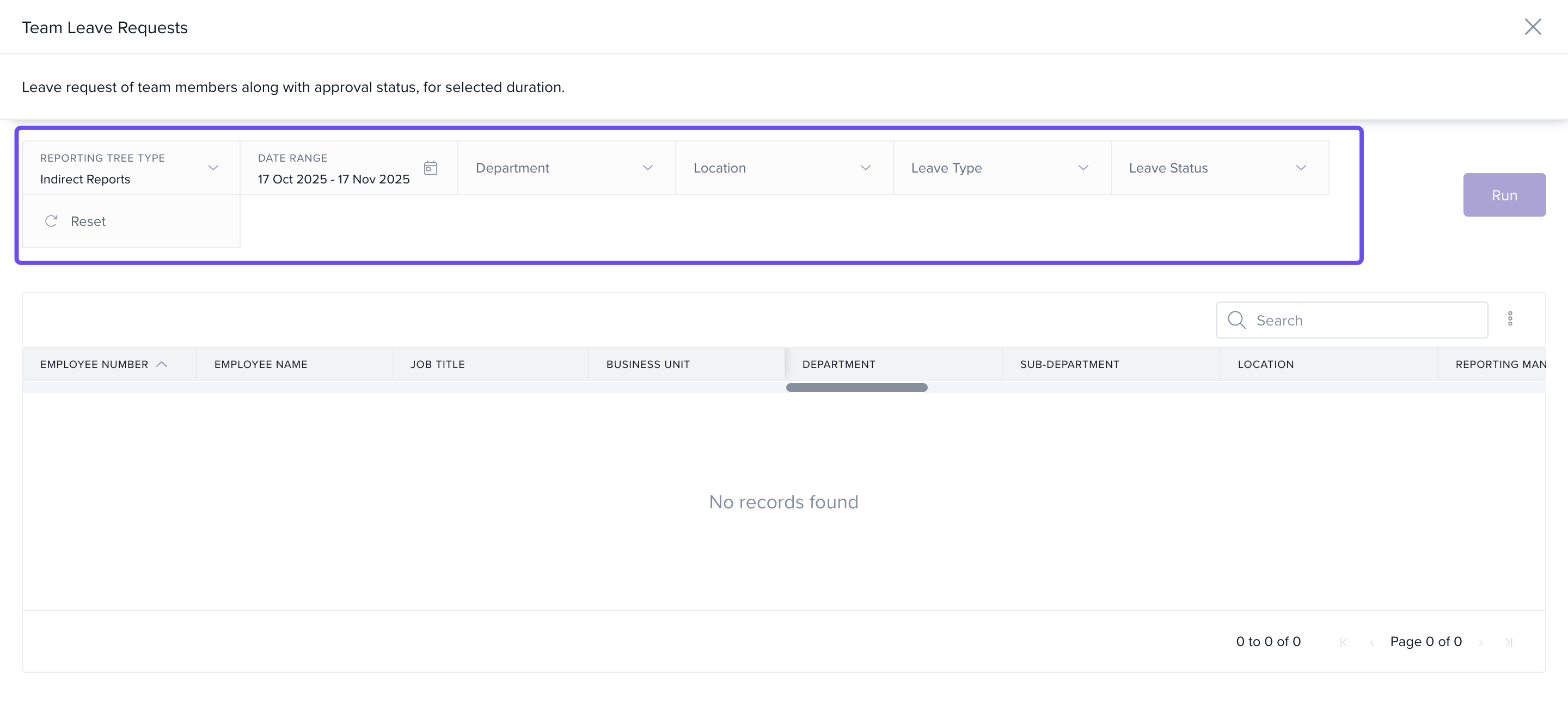Click the Run button
Screen dimensions: 1568x725
pyautogui.click(x=1504, y=195)
